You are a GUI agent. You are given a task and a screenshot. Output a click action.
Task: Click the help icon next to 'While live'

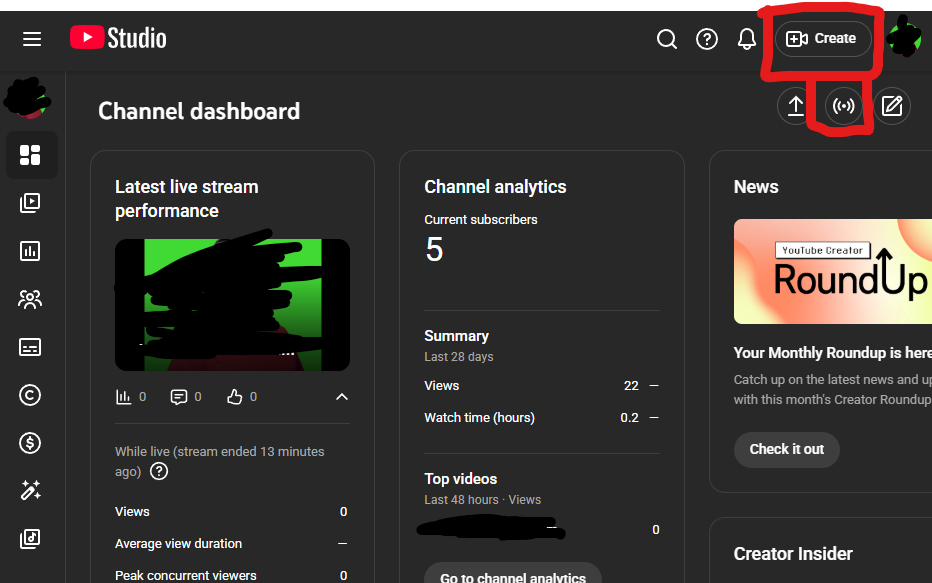point(159,471)
